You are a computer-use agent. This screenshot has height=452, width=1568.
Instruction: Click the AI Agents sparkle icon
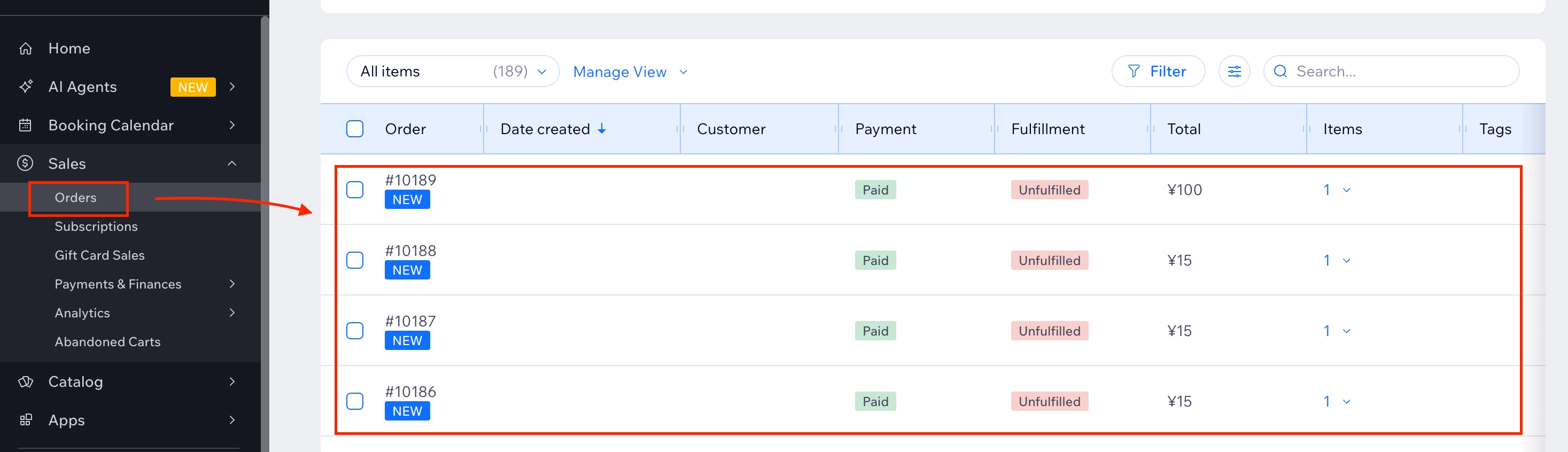(26, 87)
